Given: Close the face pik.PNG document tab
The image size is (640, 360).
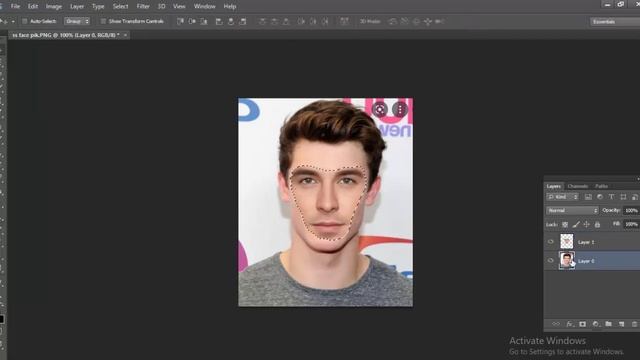Looking at the screenshot, I should pos(125,35).
